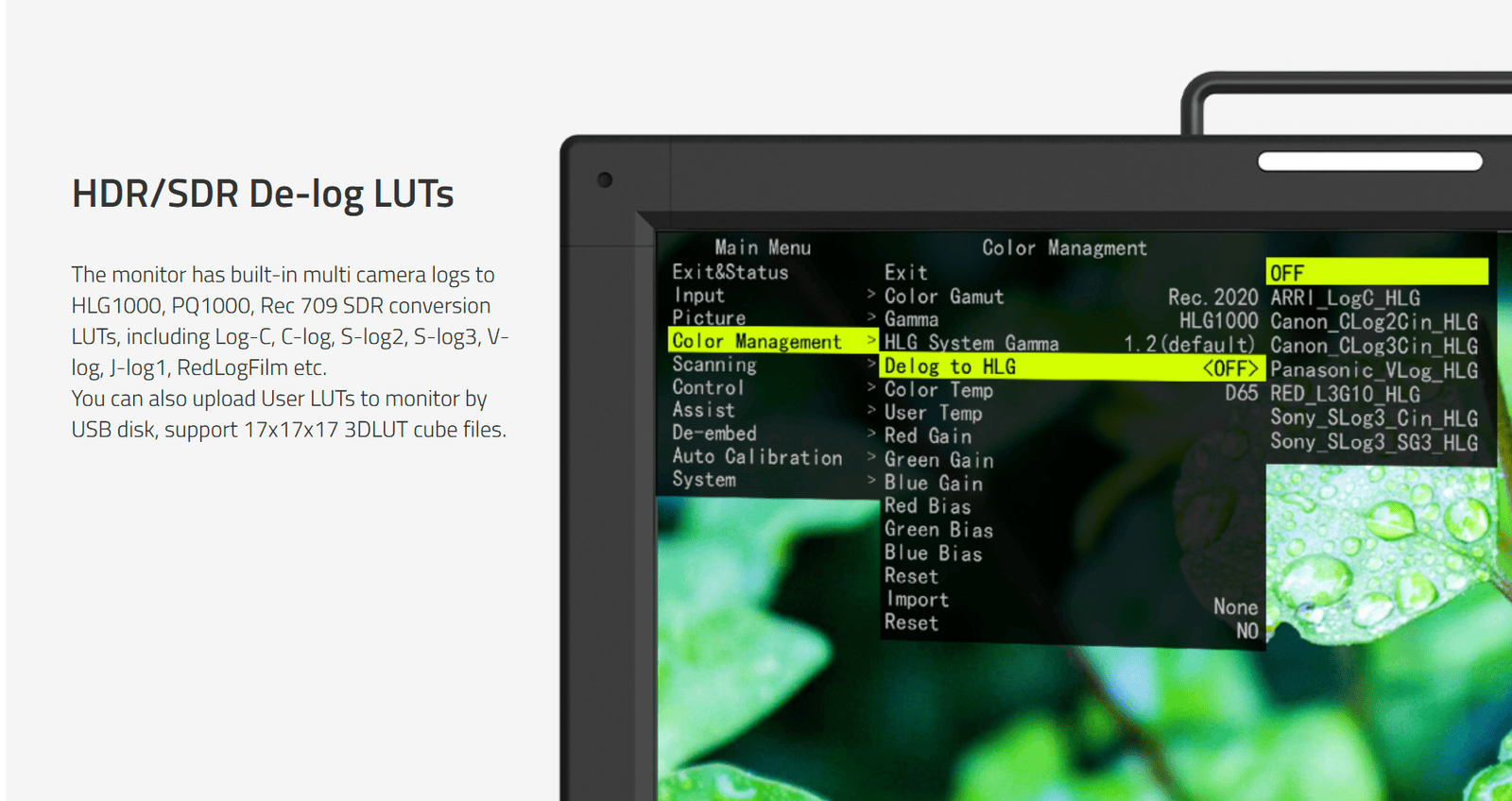The height and width of the screenshot is (801, 1512).
Task: Select the Color Temp setting
Action: pyautogui.click(x=937, y=390)
